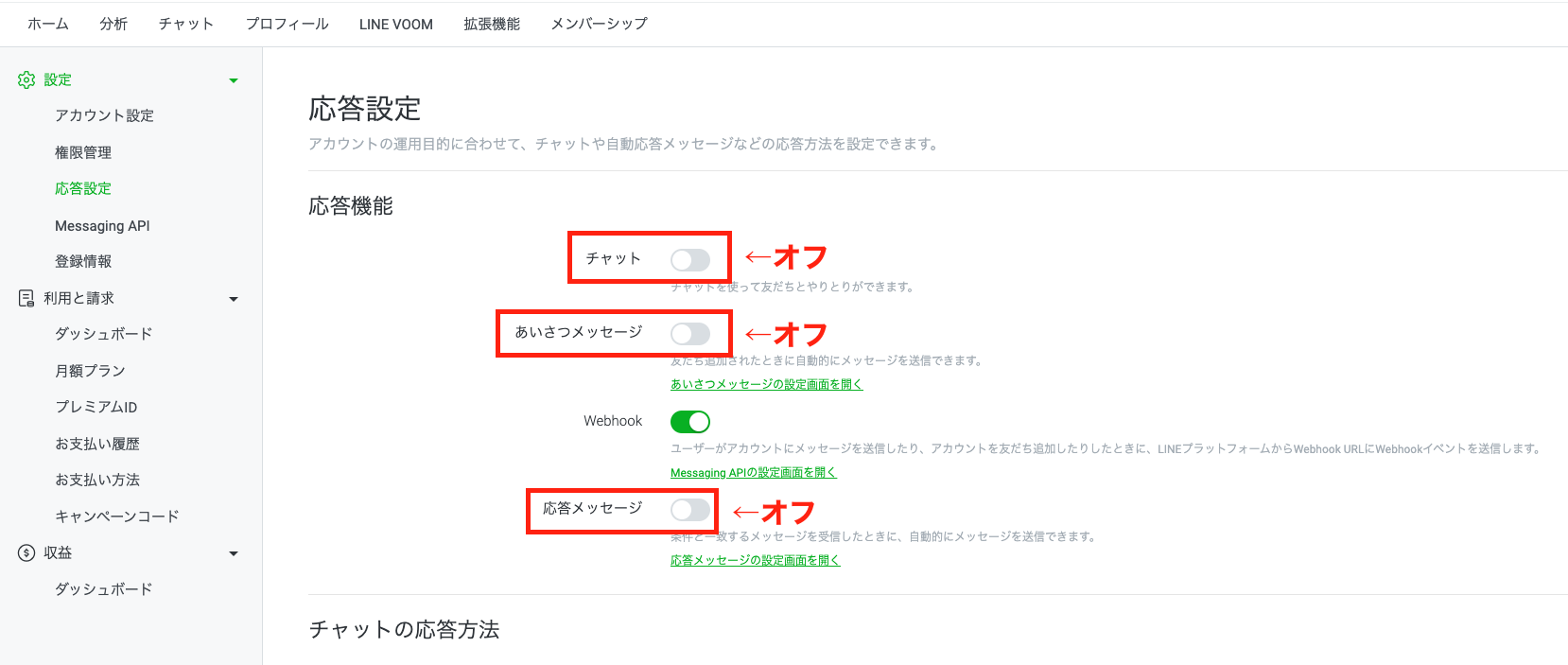Collapse the 利用と請求 section arrow
1568x665 pixels.
tap(234, 300)
